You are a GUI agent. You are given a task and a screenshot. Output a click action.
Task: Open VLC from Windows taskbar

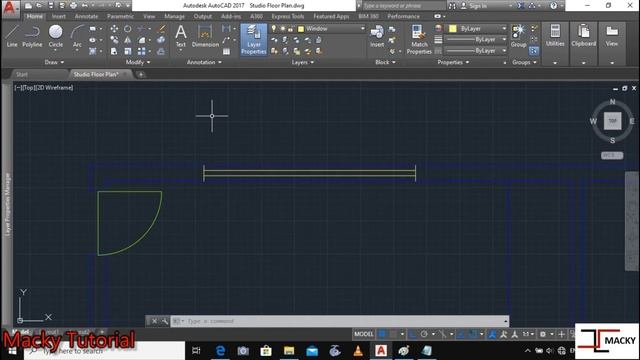click(x=358, y=351)
